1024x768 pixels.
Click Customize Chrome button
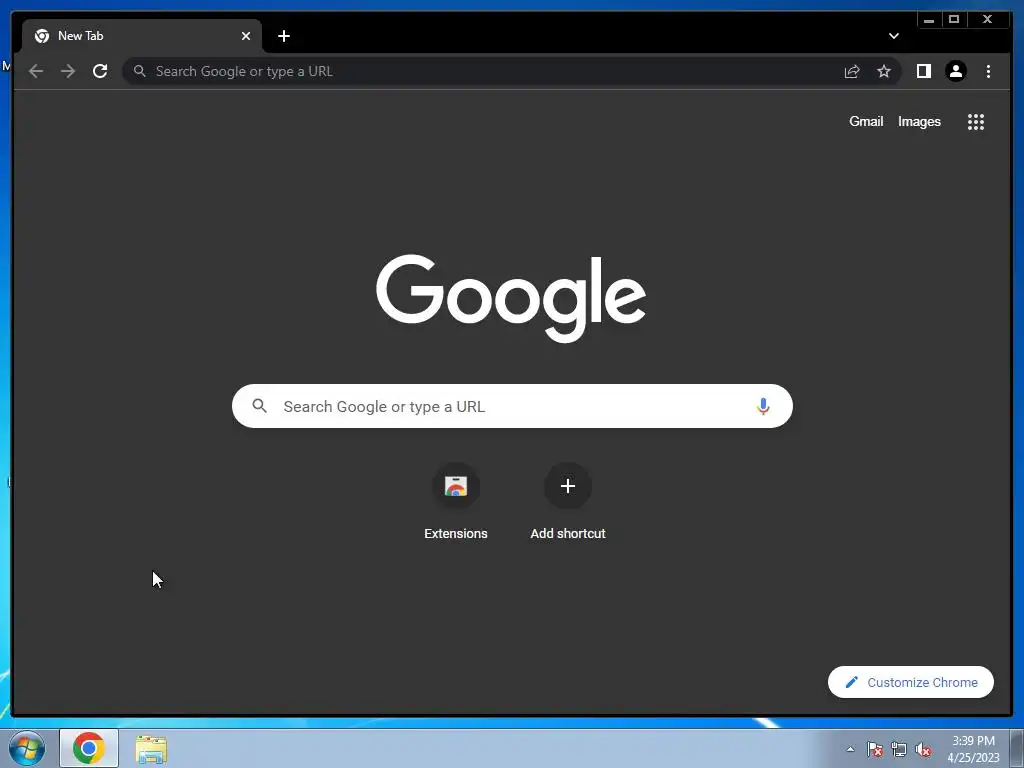pos(910,682)
